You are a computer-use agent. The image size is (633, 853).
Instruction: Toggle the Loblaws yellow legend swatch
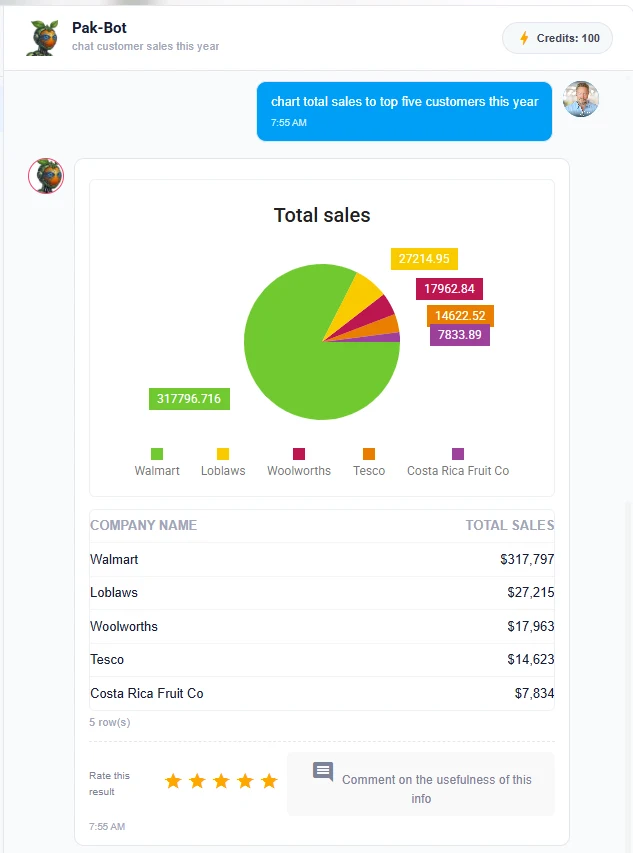pos(223,454)
